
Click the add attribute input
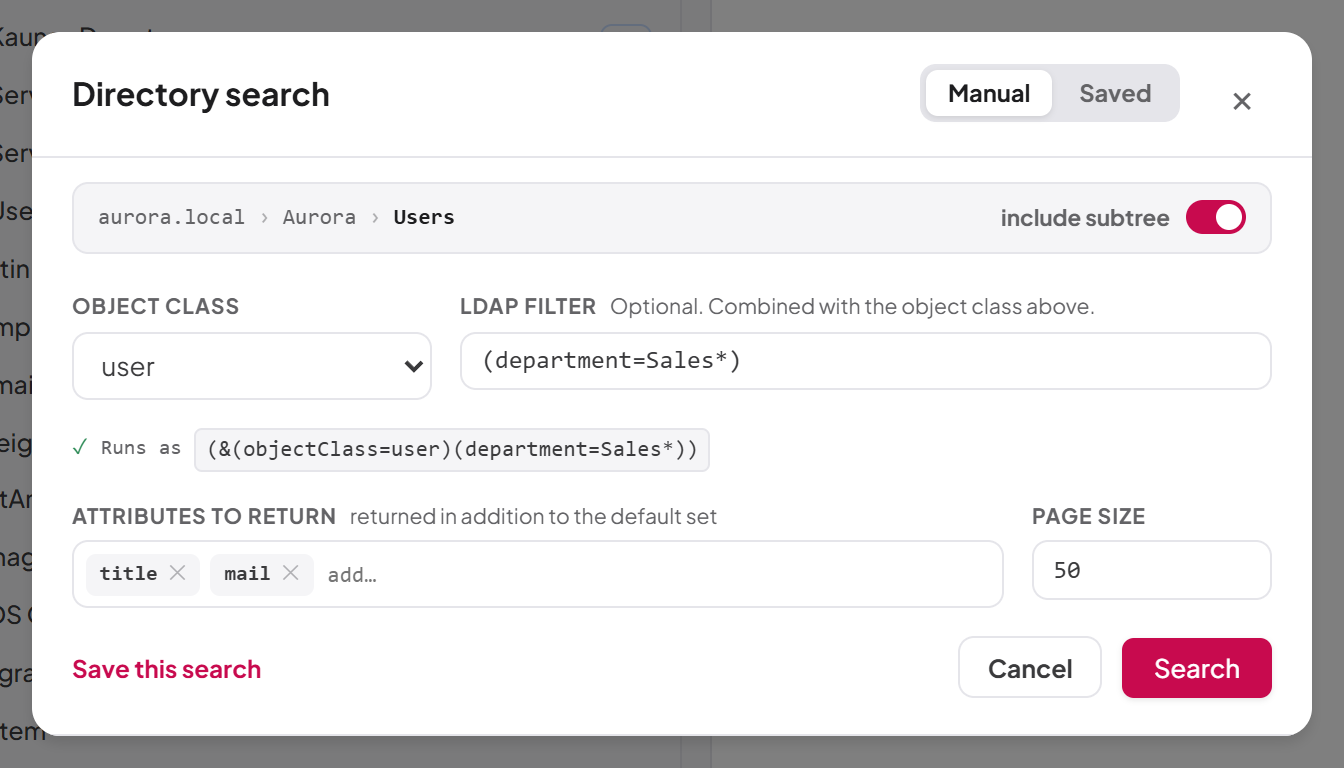[660, 574]
